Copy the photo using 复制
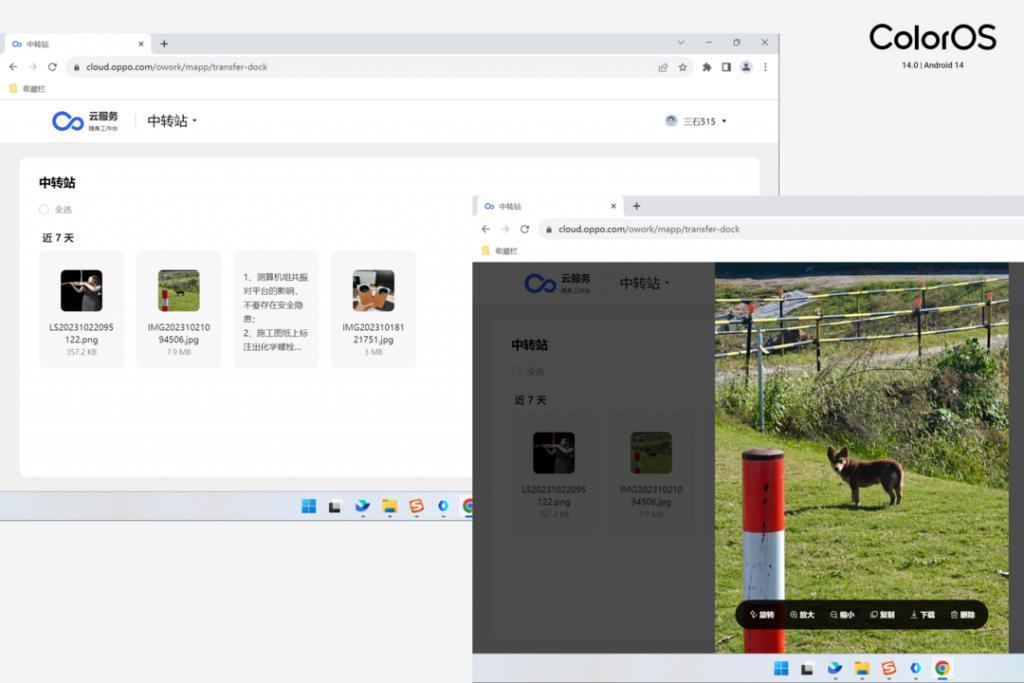Viewport: 1024px width, 683px height. pyautogui.click(x=882, y=615)
